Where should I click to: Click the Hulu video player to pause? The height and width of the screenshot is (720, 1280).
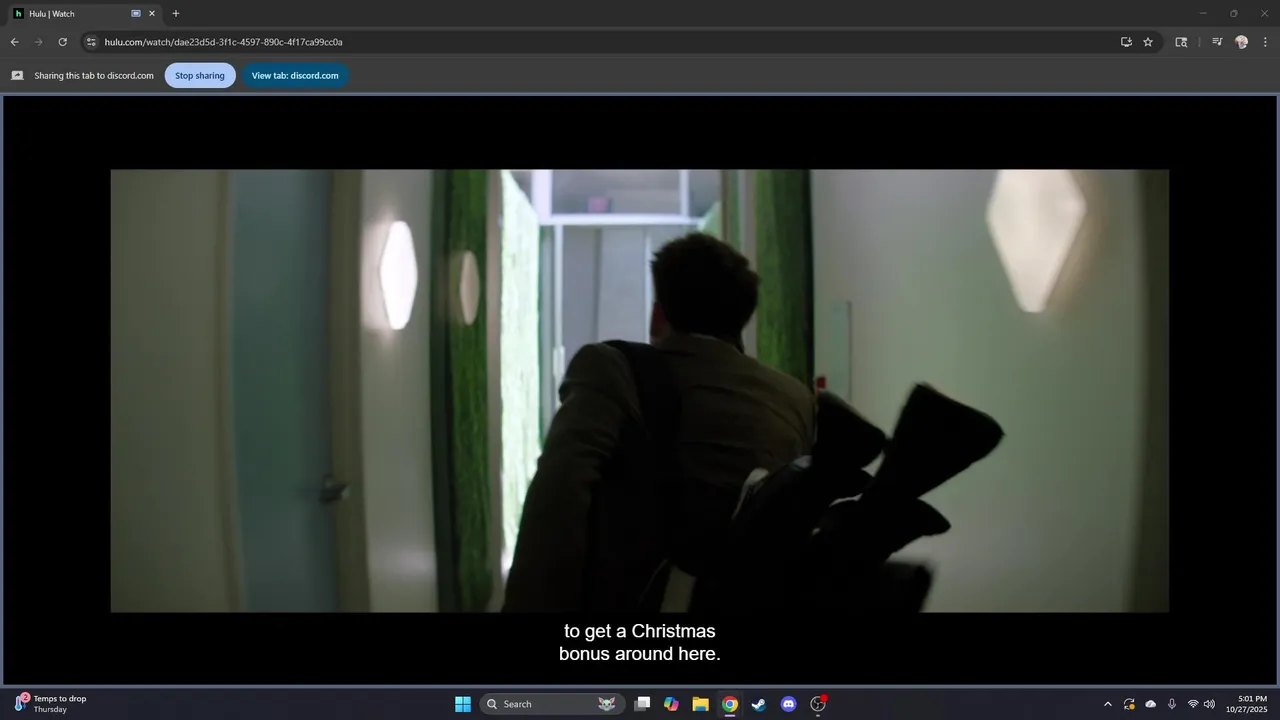[640, 390]
